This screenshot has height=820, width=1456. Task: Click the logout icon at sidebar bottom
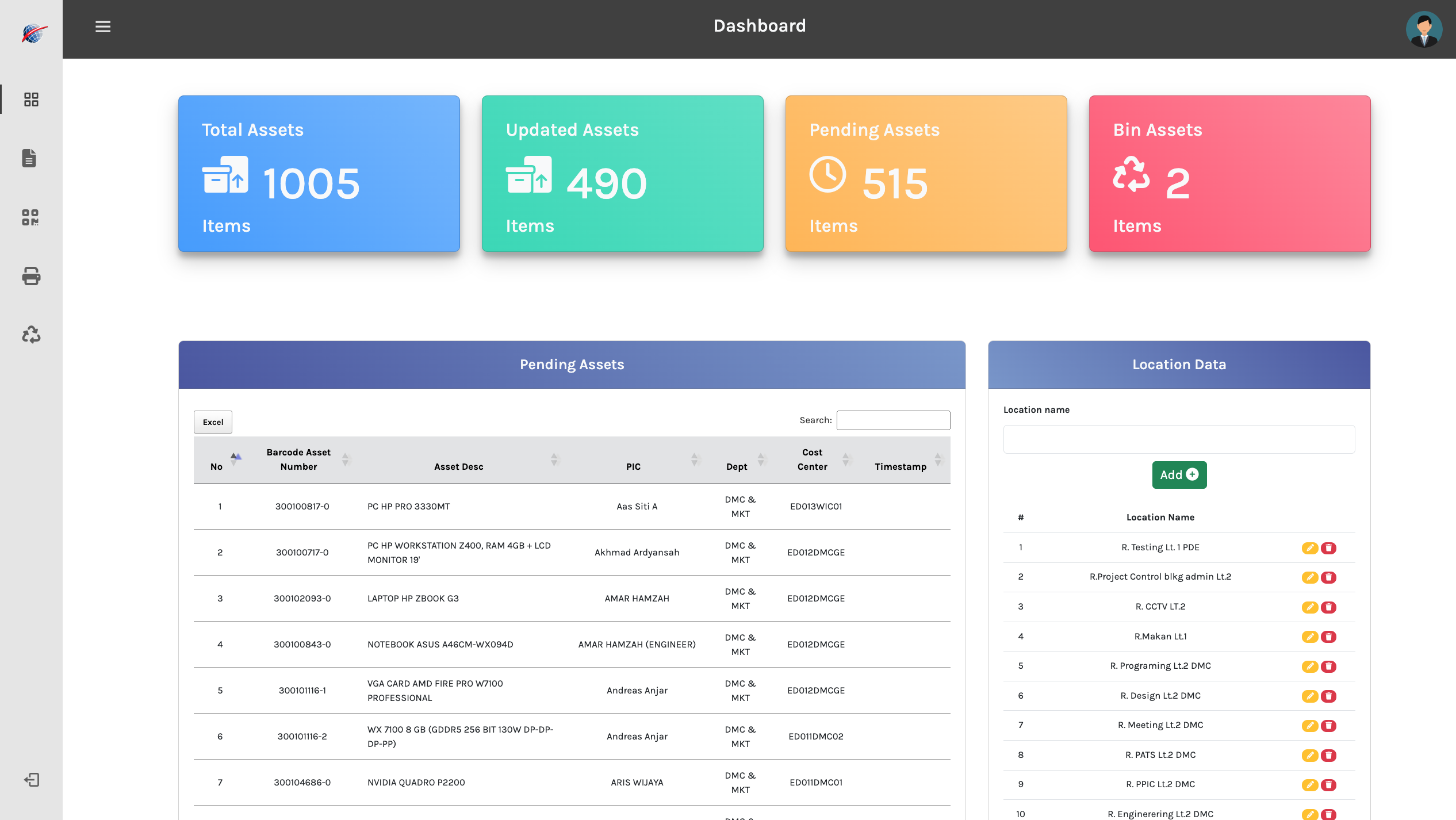click(x=32, y=780)
